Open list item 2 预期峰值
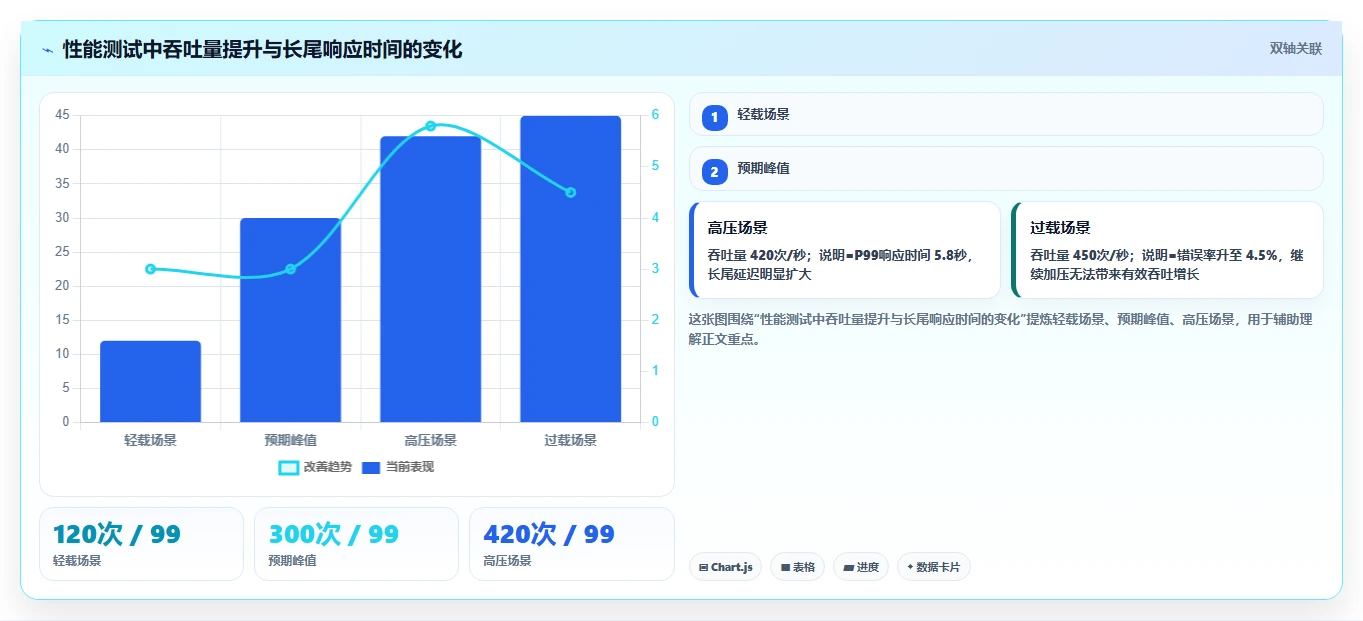This screenshot has height=621, width=1363. pos(1006,168)
